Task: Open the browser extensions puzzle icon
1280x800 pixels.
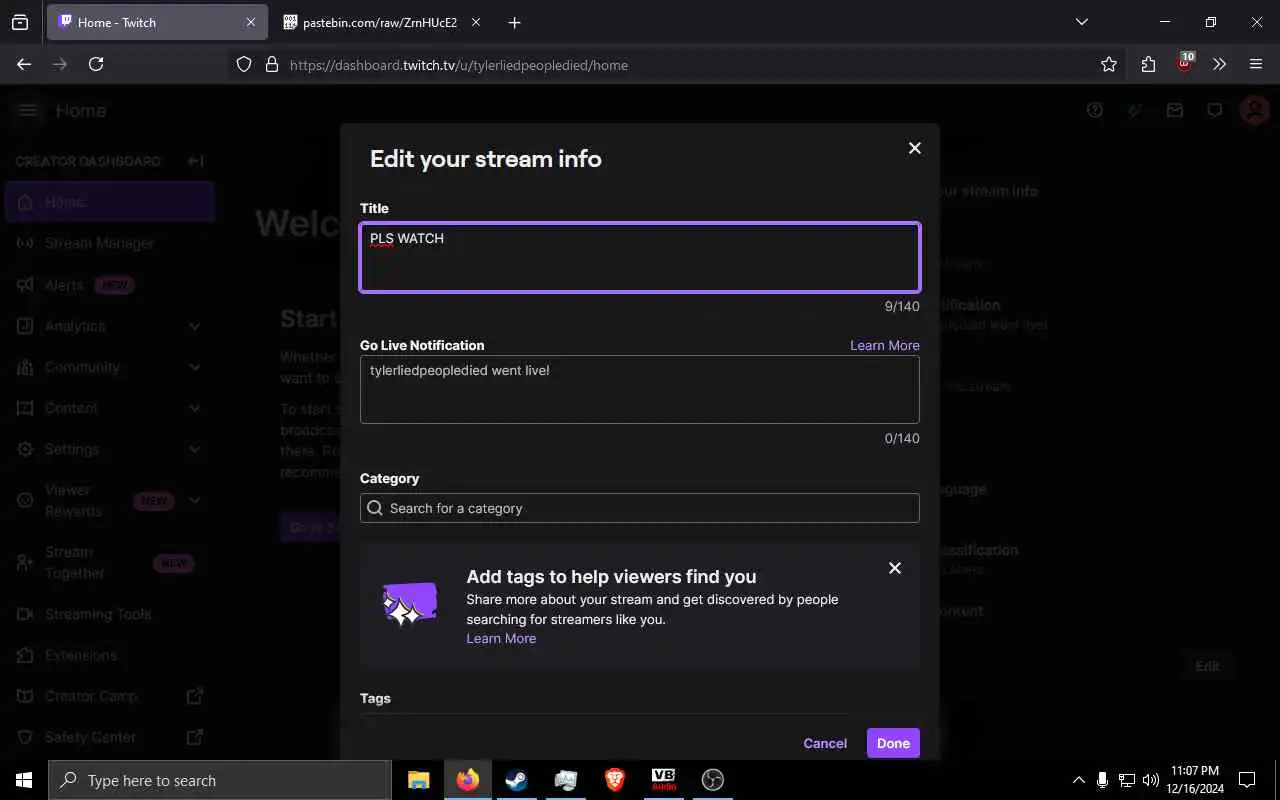Action: point(1148,64)
